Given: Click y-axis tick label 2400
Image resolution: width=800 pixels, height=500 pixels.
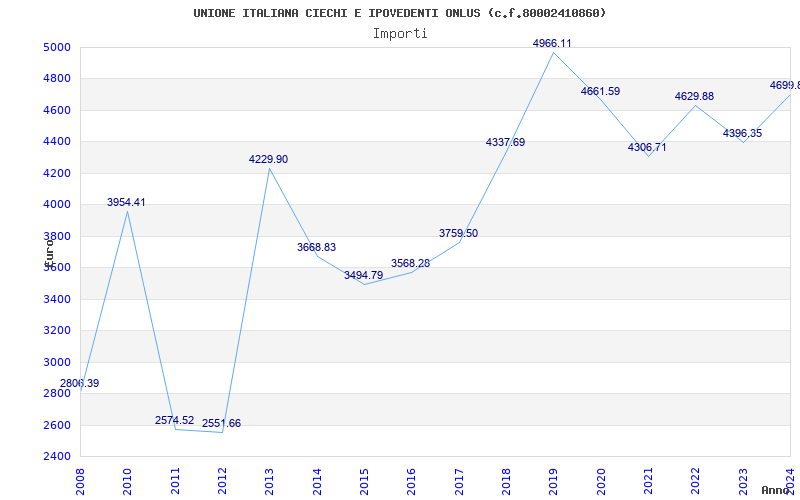Looking at the screenshot, I should (57, 456).
